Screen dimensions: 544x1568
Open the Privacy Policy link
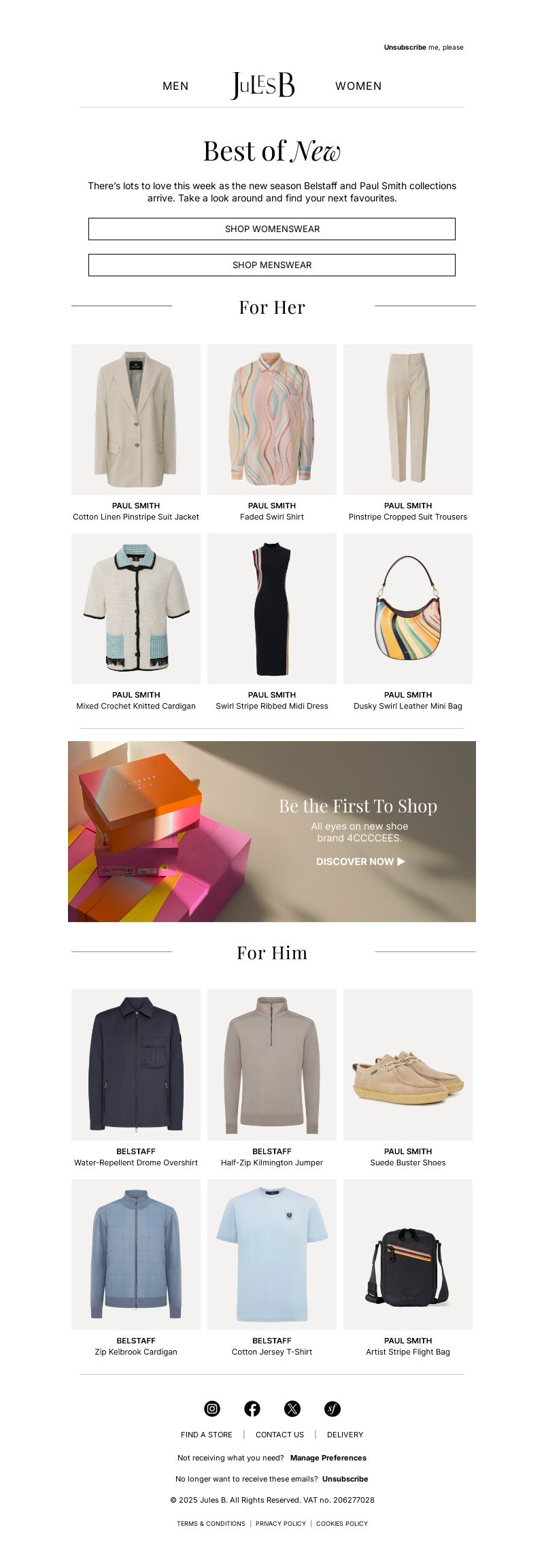281,1524
